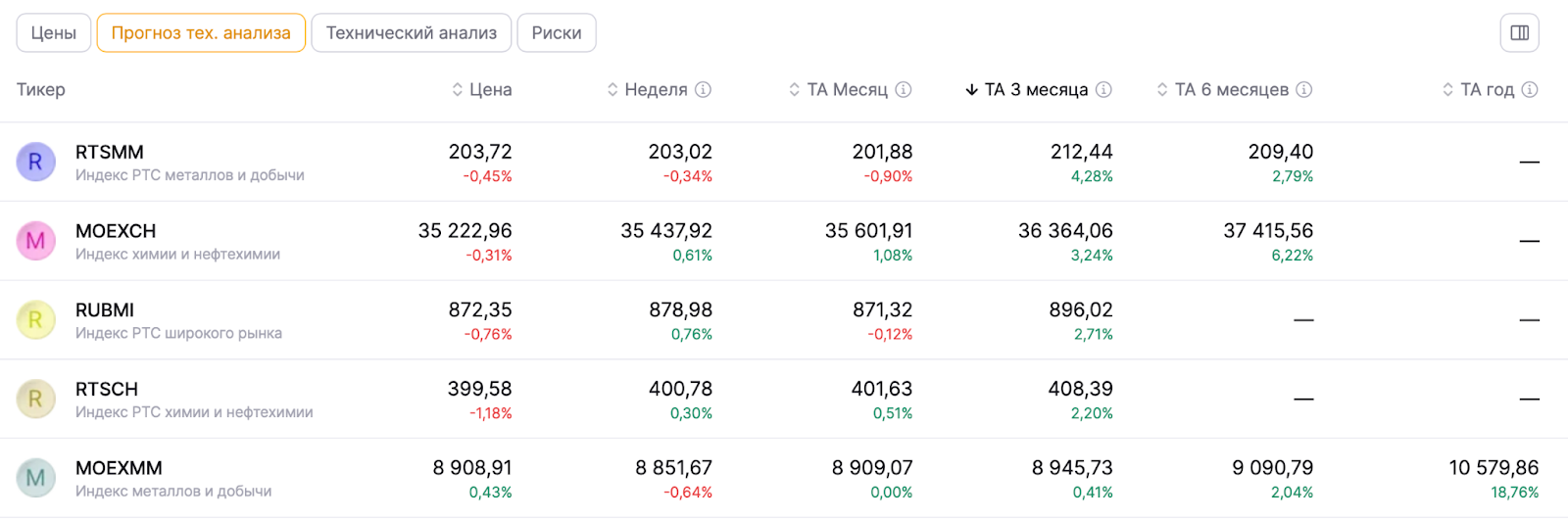Click the RTSMM round avatar icon
The image size is (1568, 519).
35,162
